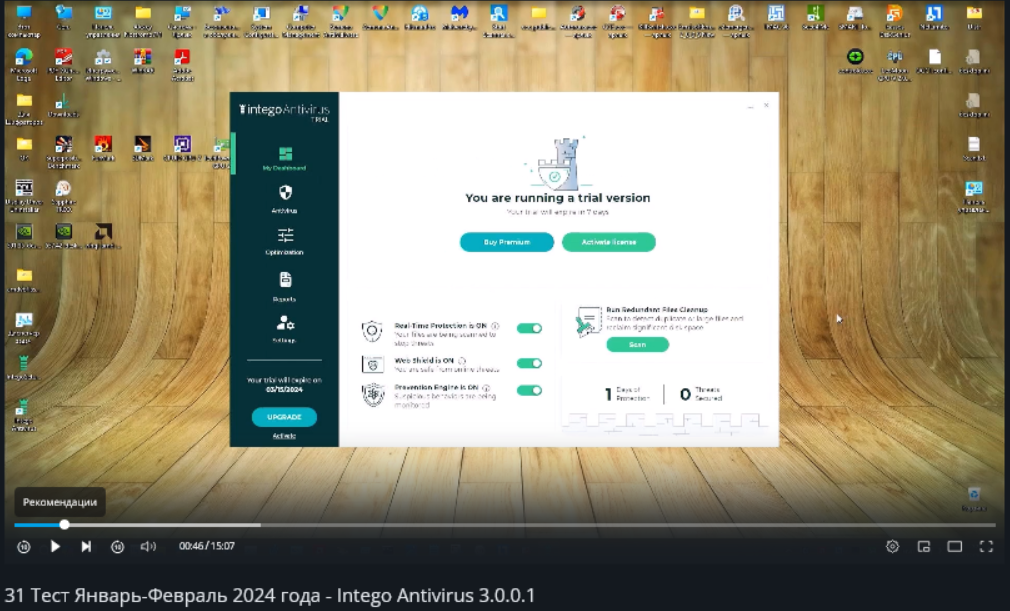Switch the player to theater mode
The width and height of the screenshot is (1010, 611).
pyautogui.click(x=955, y=547)
